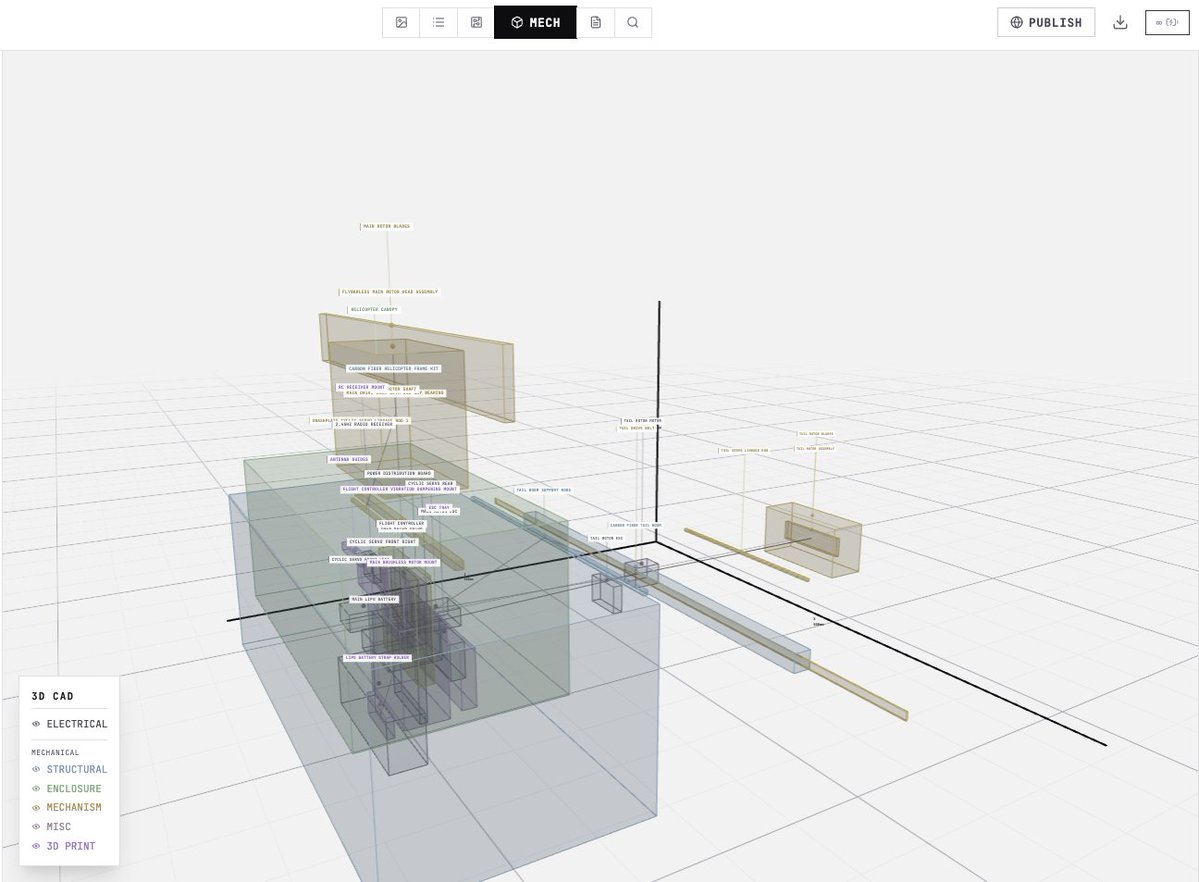Toggle ELECTRICAL layer visibility eye
Image resolution: width=1199 pixels, height=882 pixels.
coord(36,724)
